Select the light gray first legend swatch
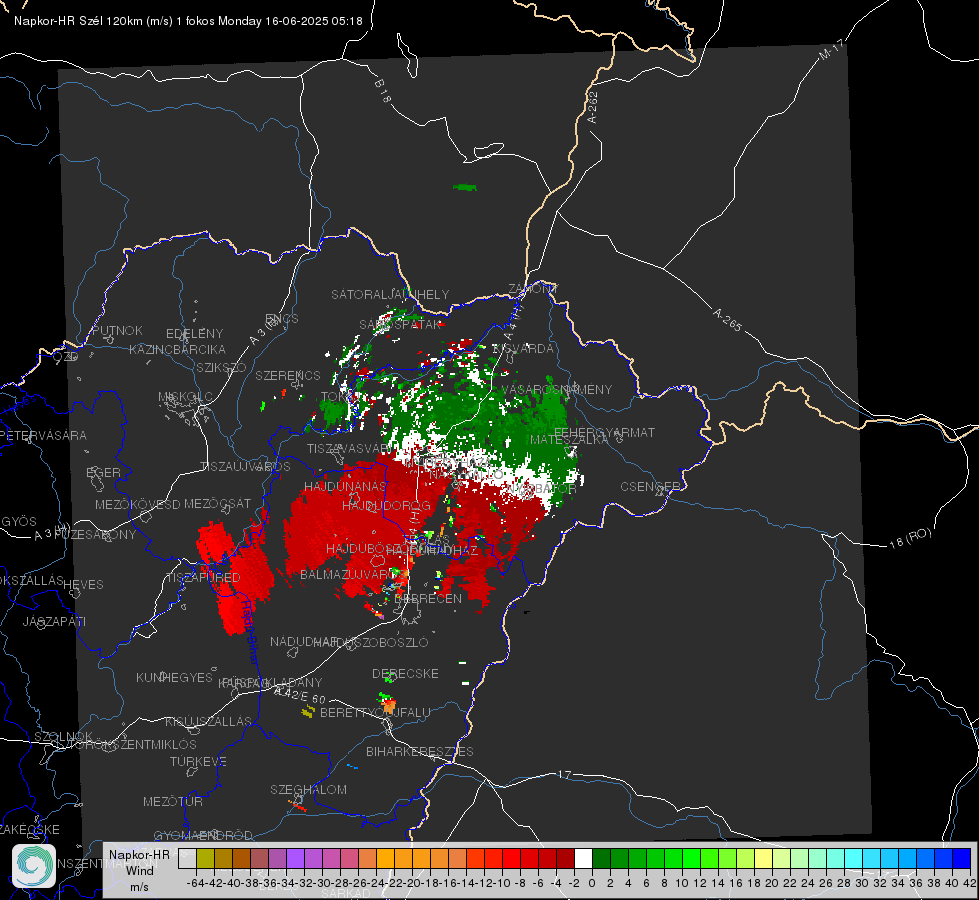979x900 pixels. click(x=187, y=858)
